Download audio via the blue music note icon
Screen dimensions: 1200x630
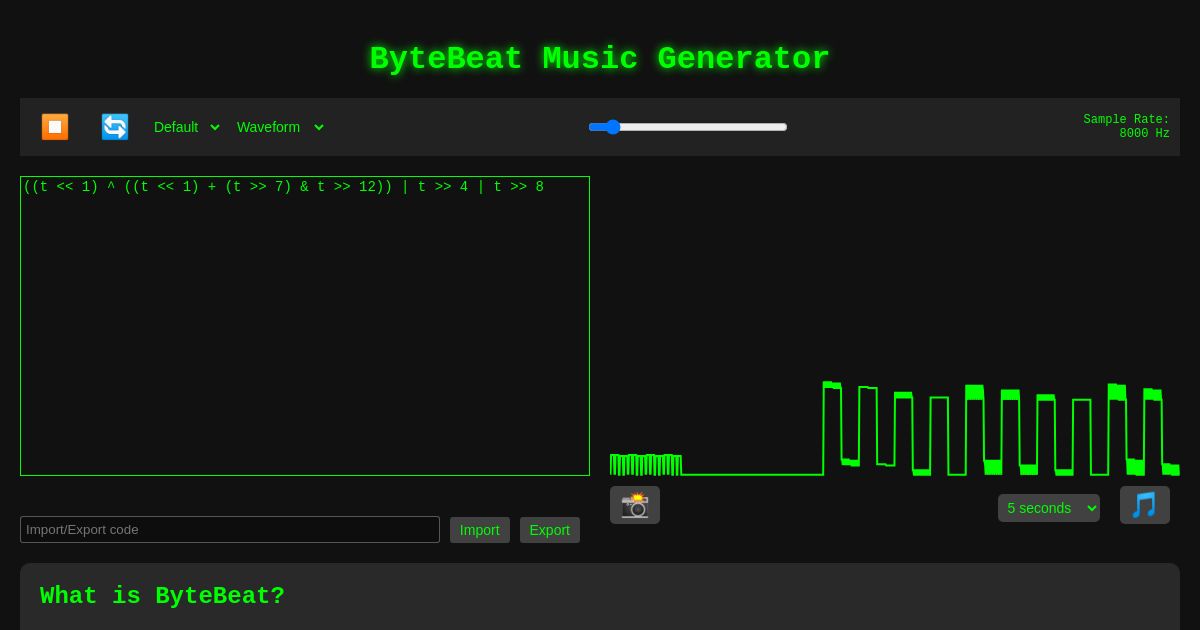(1145, 505)
